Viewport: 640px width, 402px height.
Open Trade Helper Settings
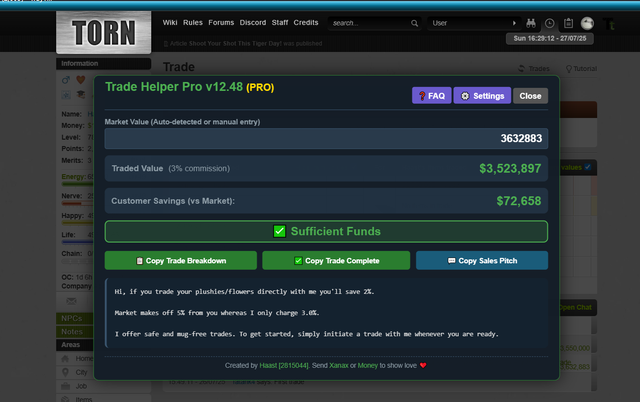[482, 96]
